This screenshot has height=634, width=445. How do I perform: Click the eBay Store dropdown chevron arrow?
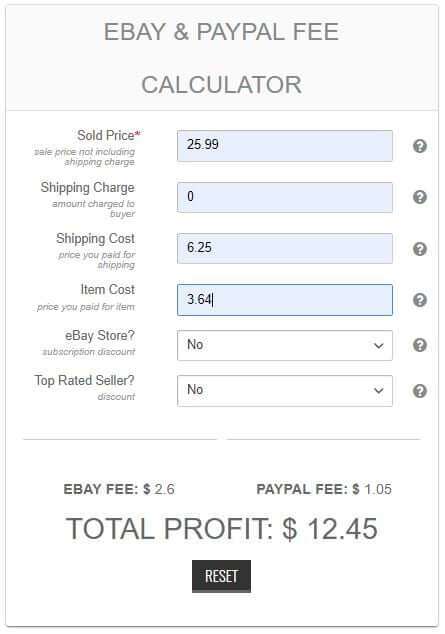(378, 346)
